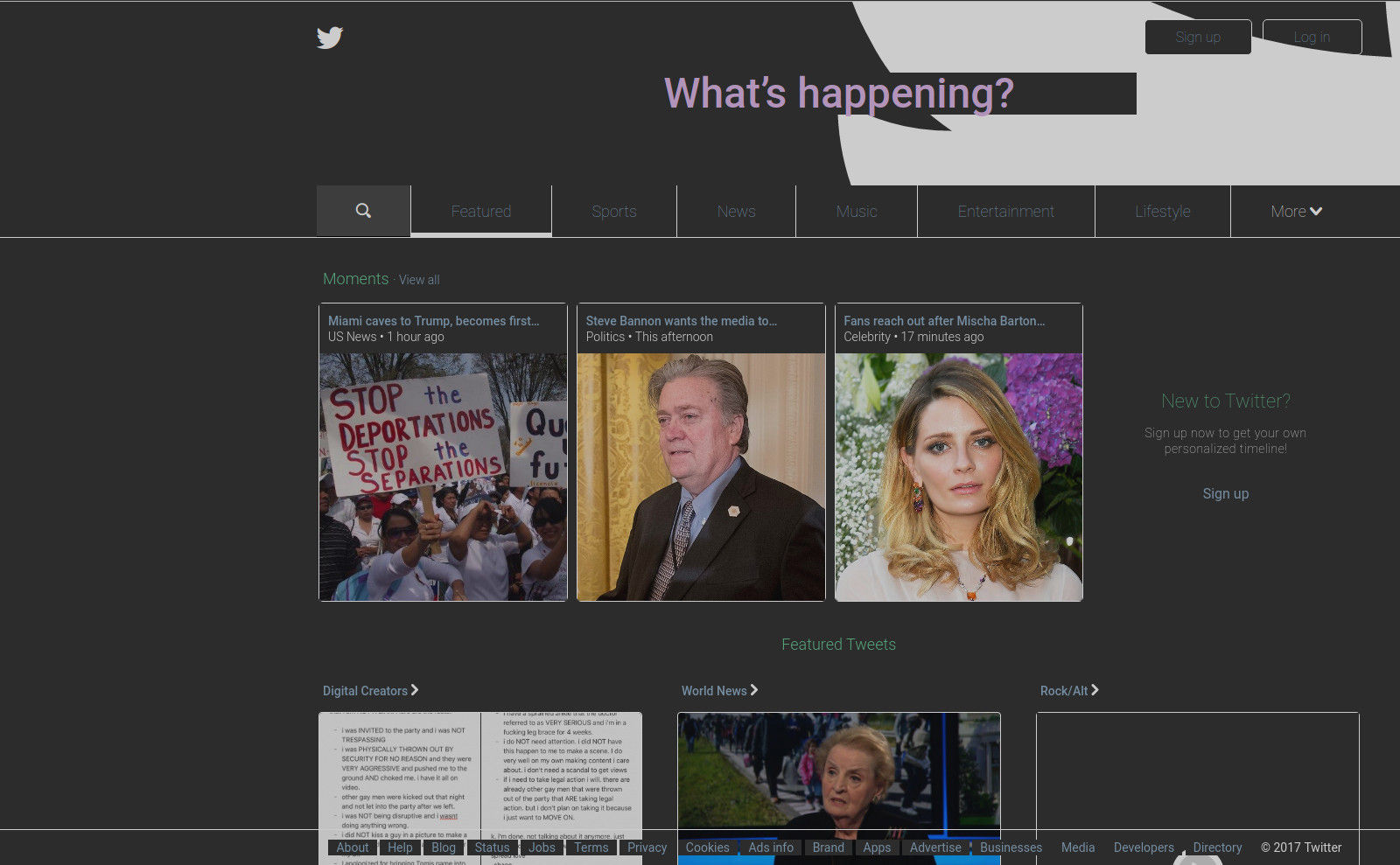Select the Featured tab

(x=481, y=211)
